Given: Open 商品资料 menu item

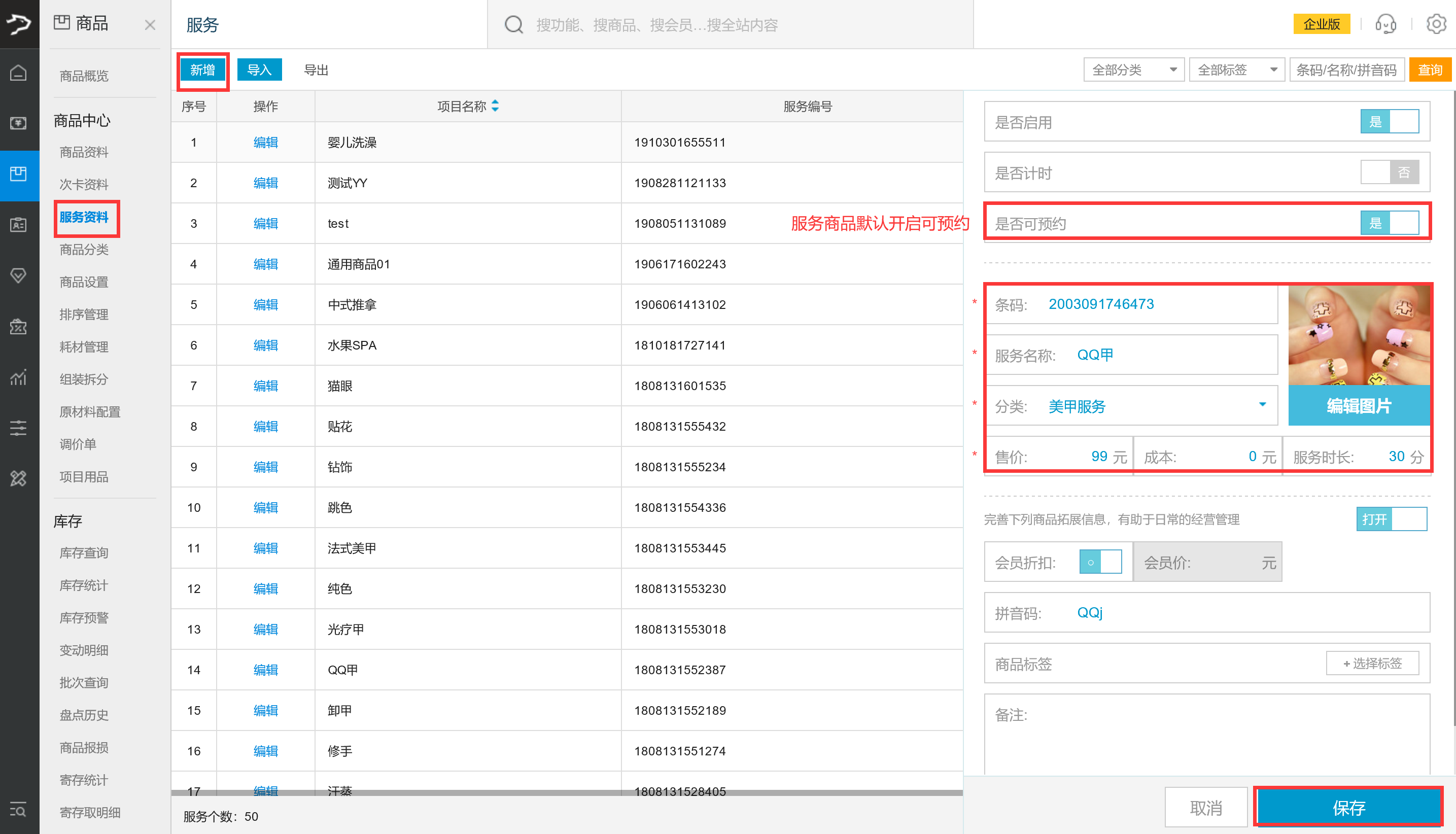Looking at the screenshot, I should click(x=84, y=152).
